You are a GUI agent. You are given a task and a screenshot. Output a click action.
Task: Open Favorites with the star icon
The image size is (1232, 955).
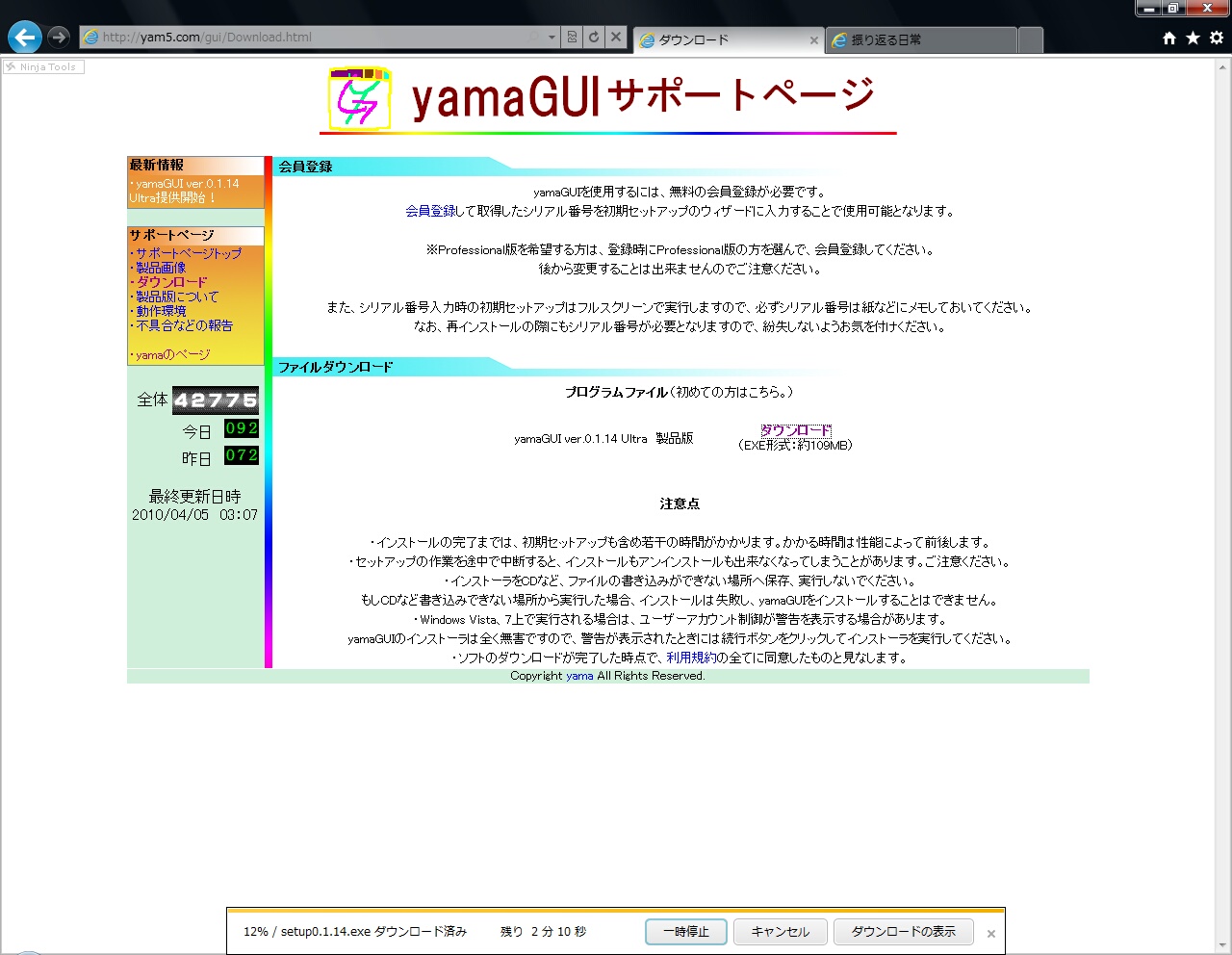[1193, 38]
